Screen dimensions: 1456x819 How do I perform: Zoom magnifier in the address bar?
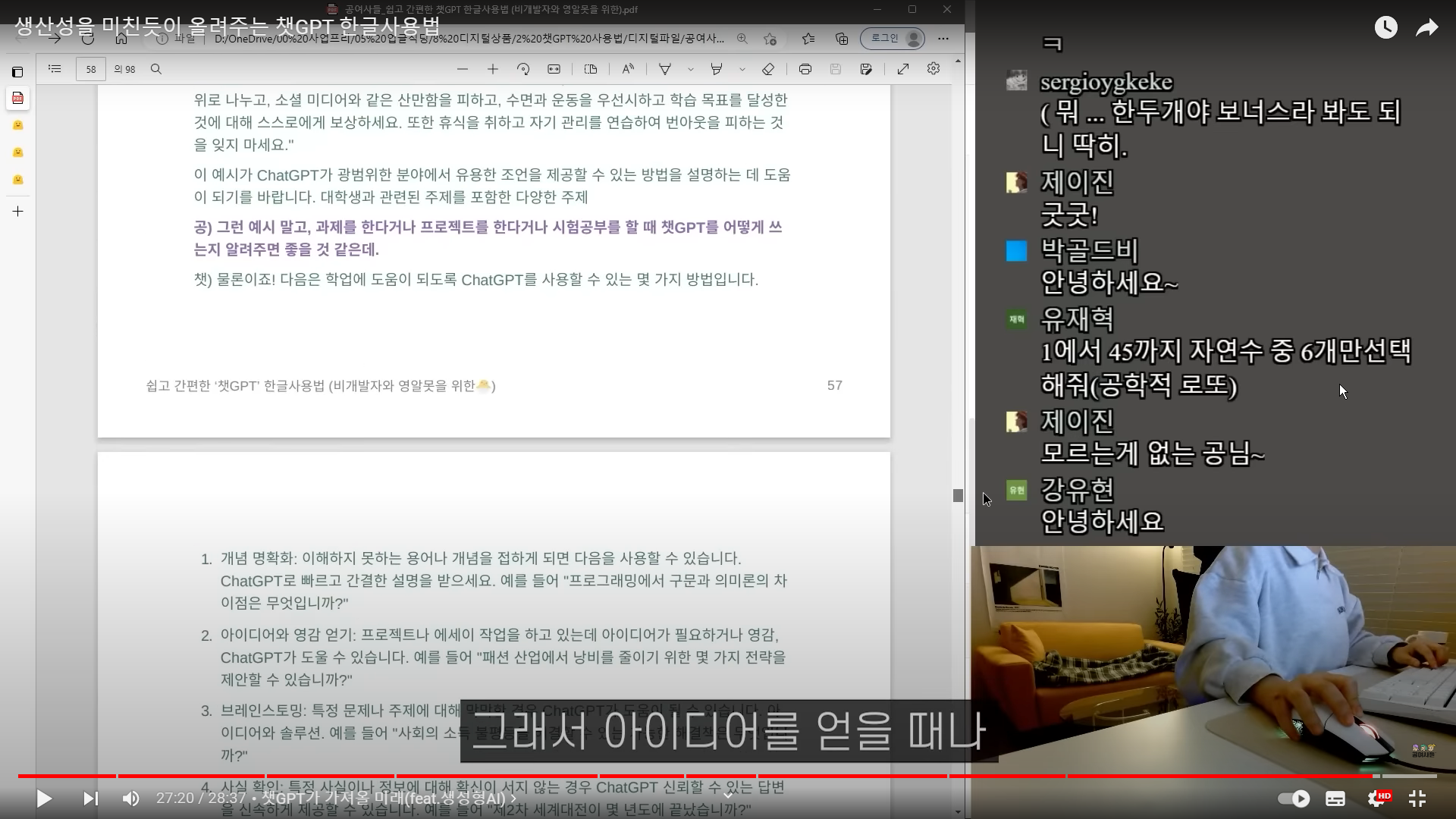click(742, 38)
